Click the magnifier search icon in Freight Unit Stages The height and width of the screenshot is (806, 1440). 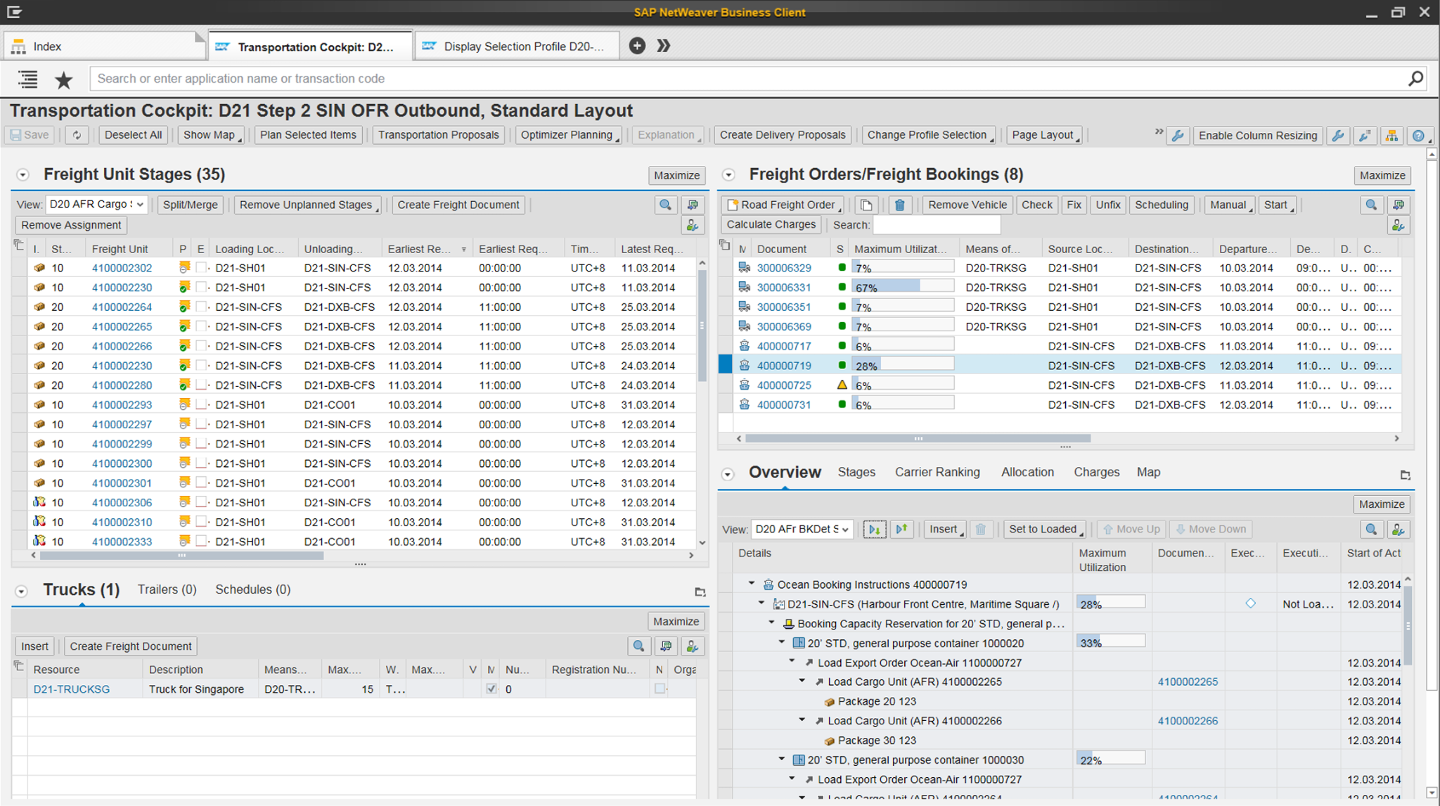tap(665, 205)
